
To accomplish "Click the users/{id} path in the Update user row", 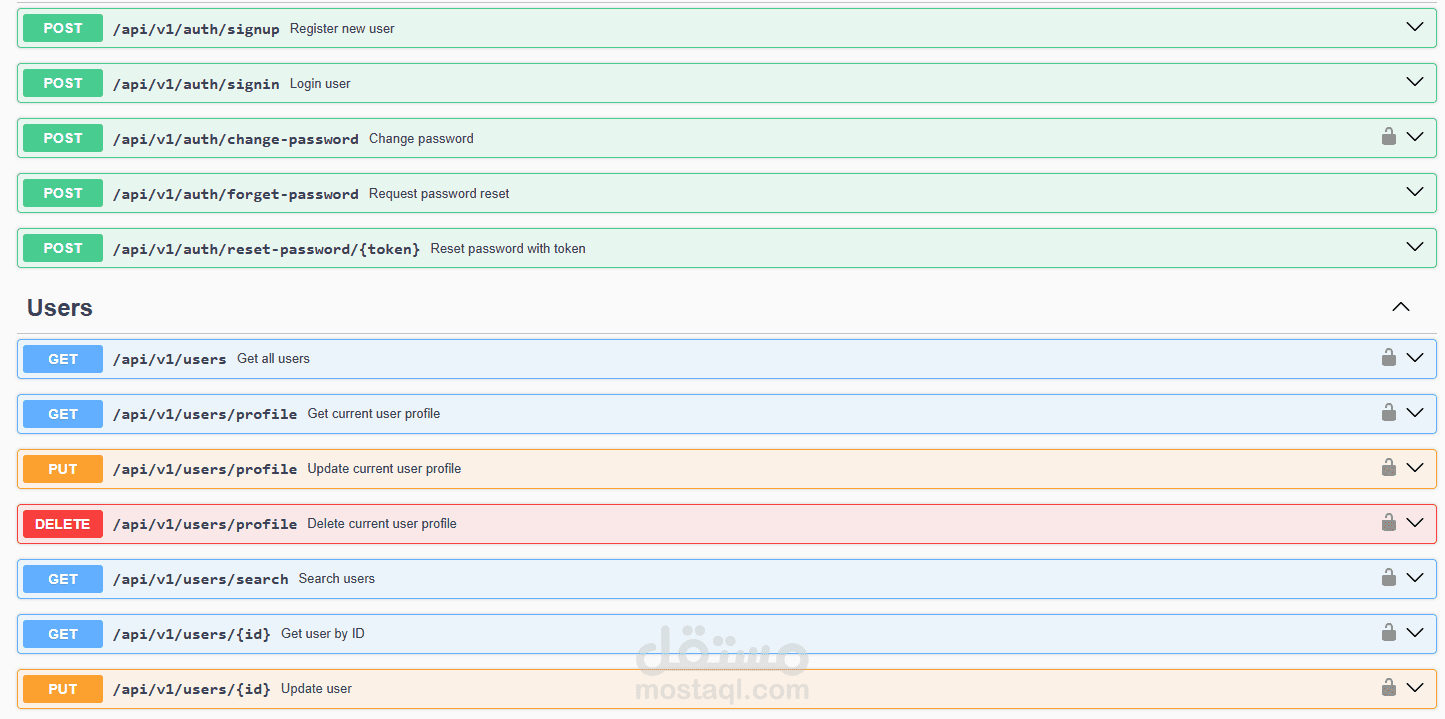I will coord(192,689).
